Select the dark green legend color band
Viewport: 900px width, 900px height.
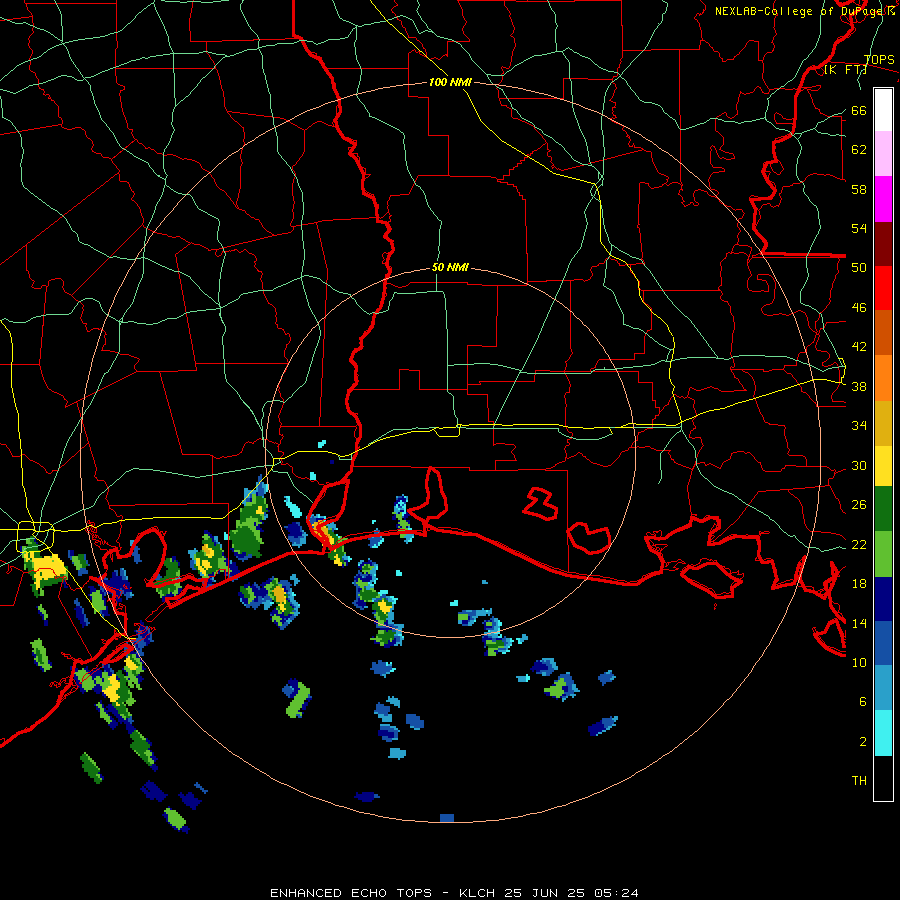point(883,509)
